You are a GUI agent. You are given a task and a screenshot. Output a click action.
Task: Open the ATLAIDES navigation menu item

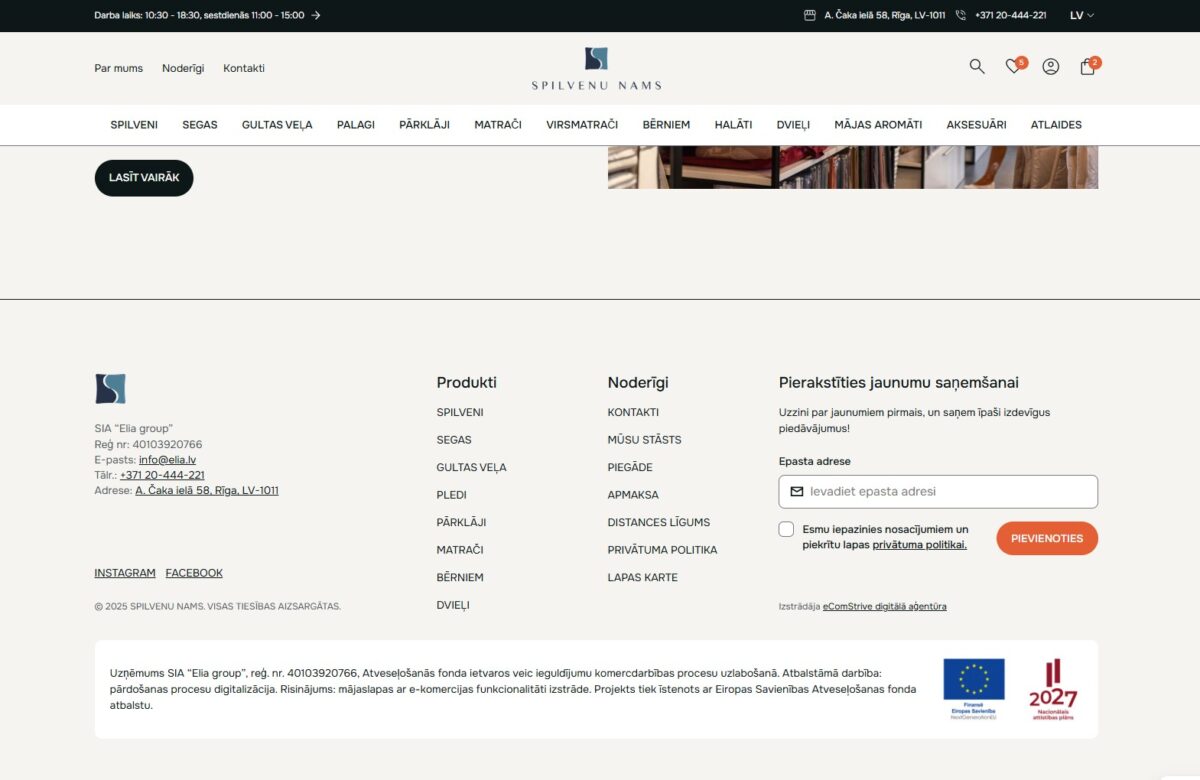[x=1056, y=124]
